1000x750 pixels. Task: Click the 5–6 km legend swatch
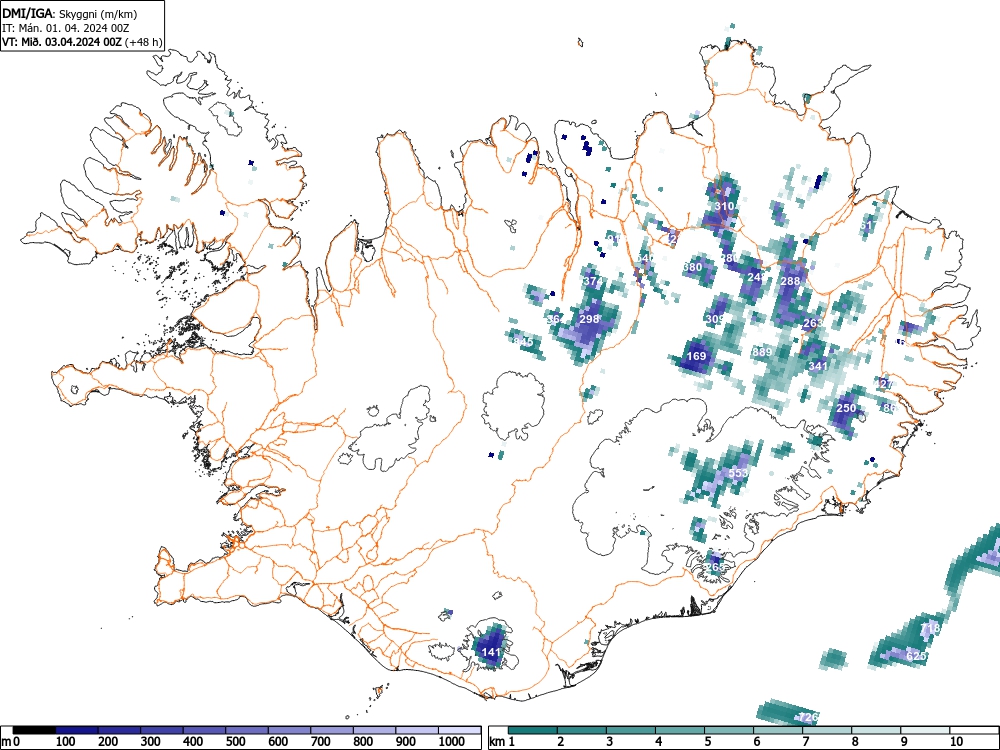(x=729, y=730)
